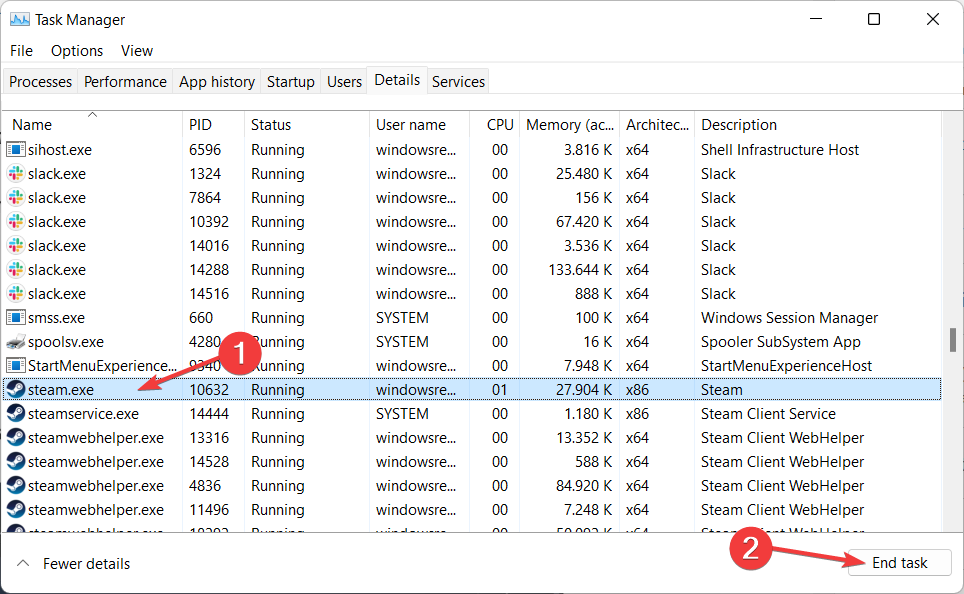The height and width of the screenshot is (594, 964).
Task: Click the StartMenuExperienceHost process icon
Action: (16, 365)
